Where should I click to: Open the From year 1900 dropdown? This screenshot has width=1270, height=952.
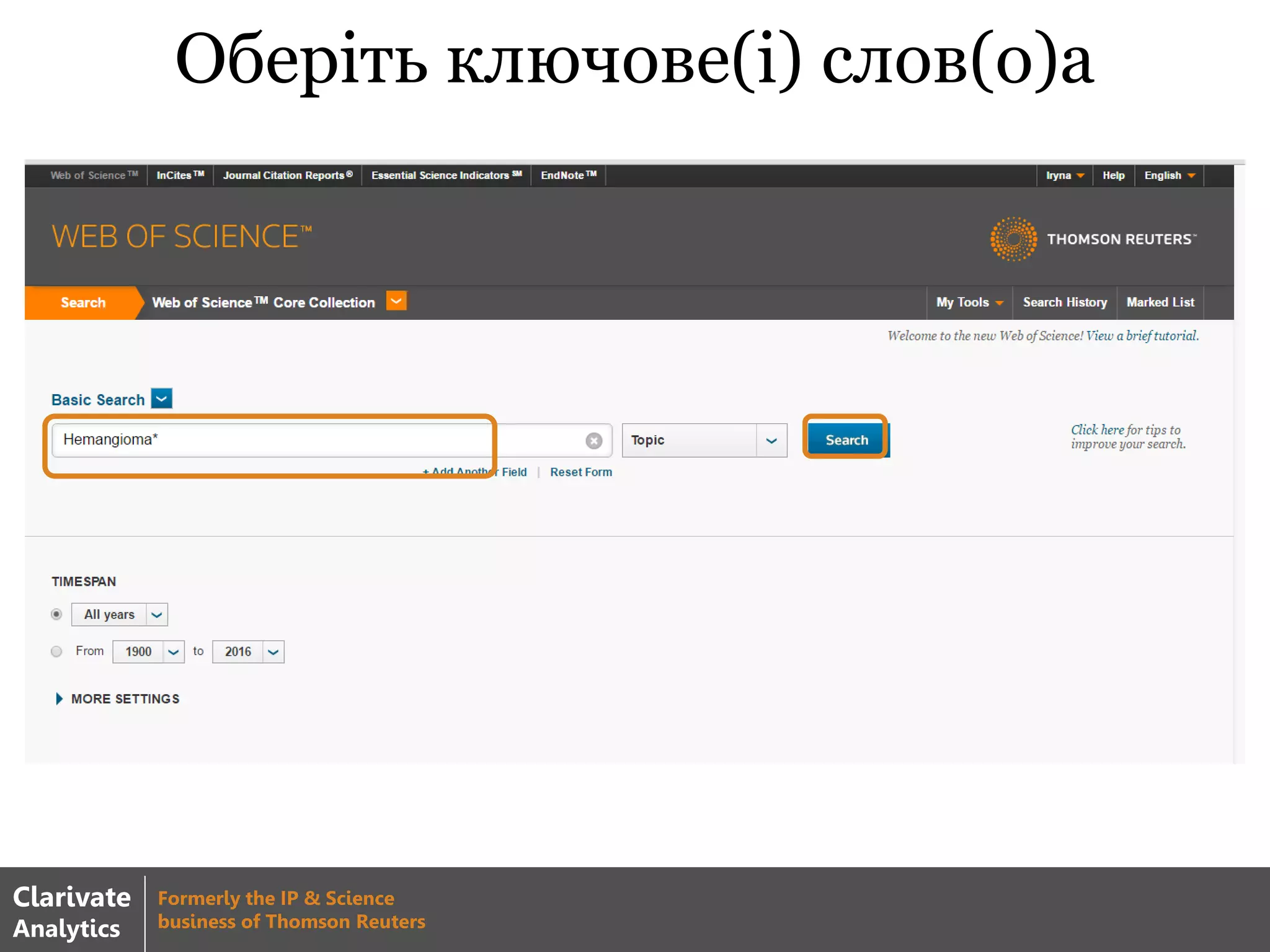click(148, 651)
